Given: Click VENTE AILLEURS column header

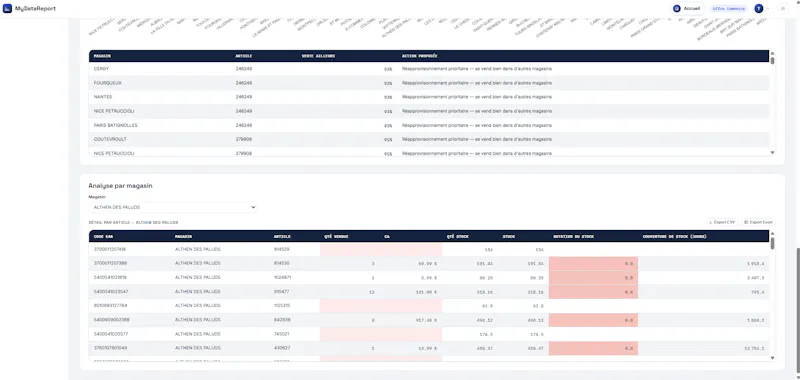Looking at the screenshot, I should tap(318, 56).
